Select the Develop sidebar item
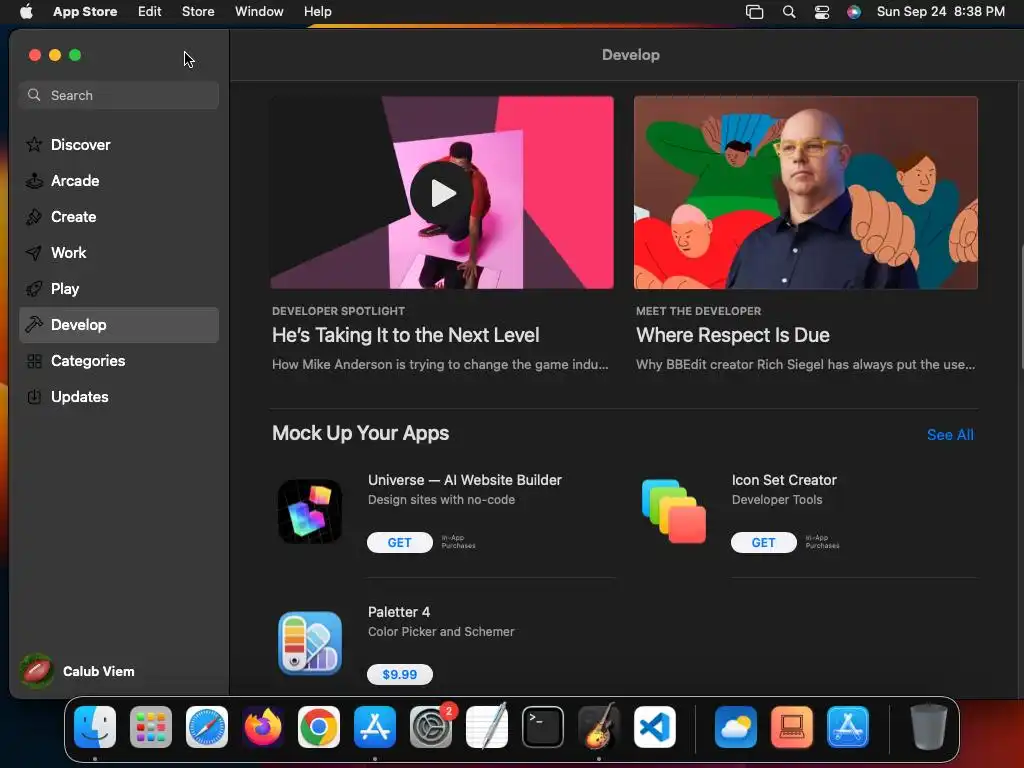 point(119,325)
